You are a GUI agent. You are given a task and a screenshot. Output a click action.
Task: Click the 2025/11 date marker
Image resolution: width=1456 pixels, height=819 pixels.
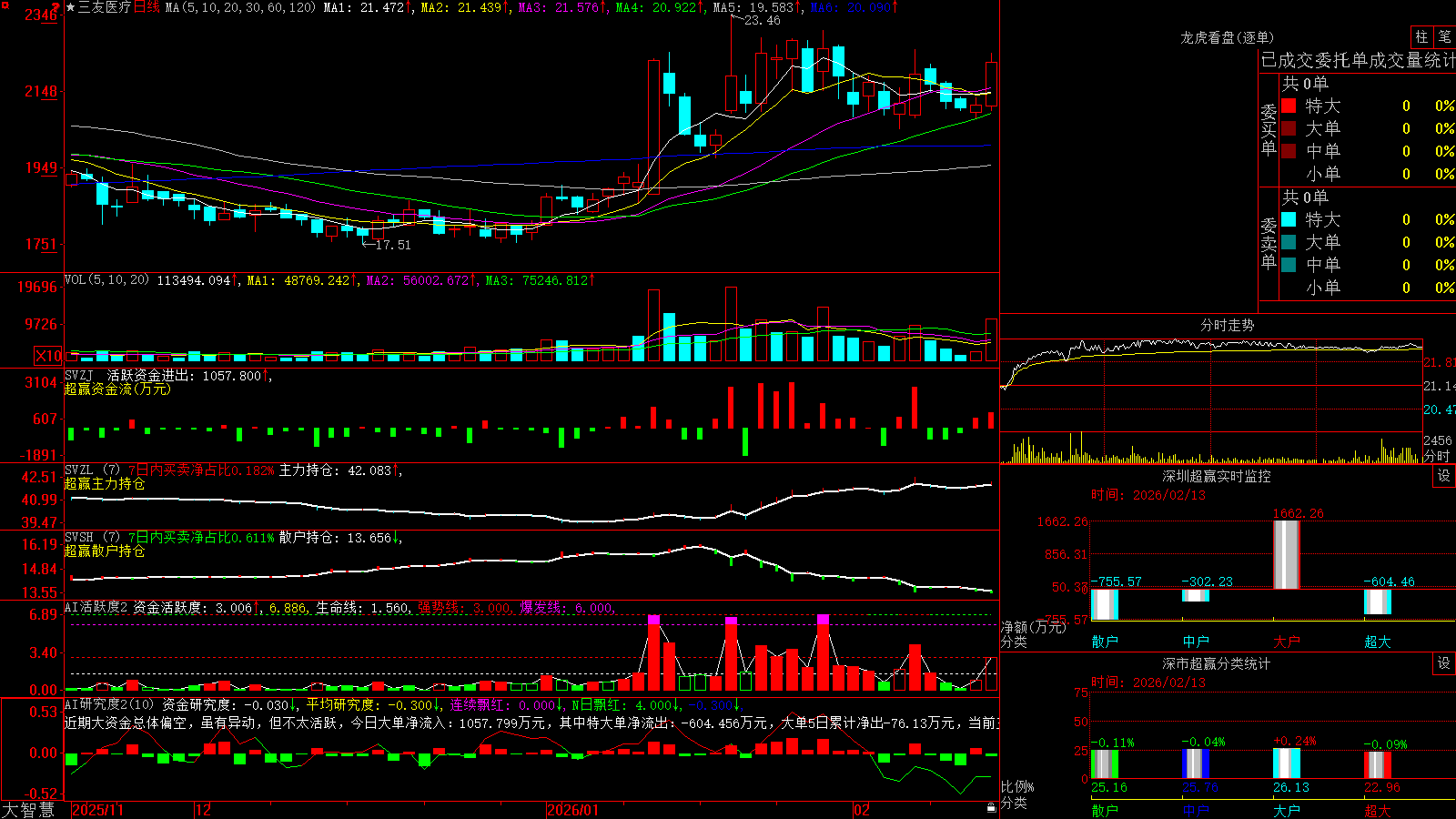tap(97, 810)
